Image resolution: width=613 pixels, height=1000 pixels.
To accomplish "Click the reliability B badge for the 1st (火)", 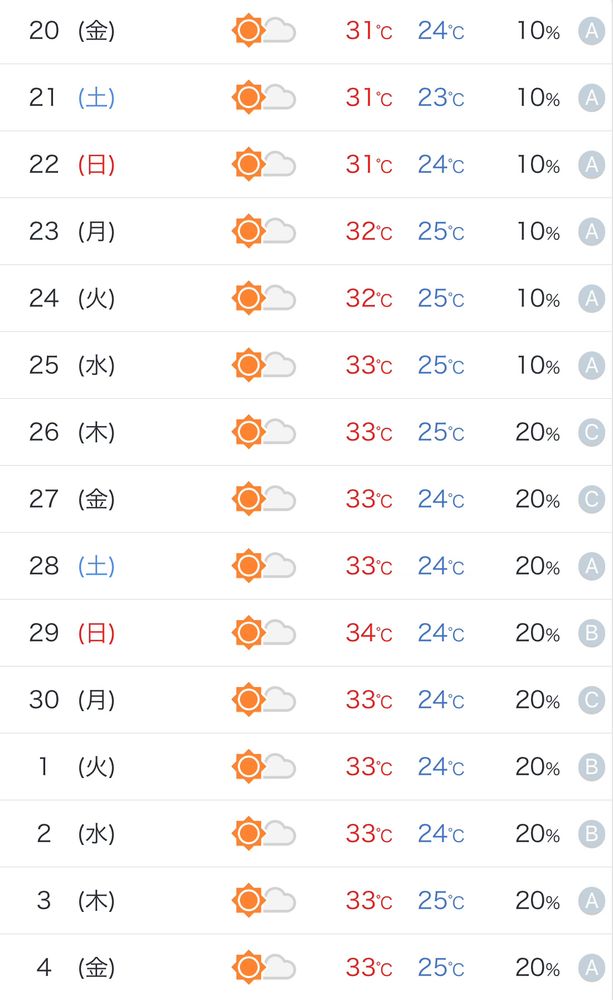I will [591, 767].
